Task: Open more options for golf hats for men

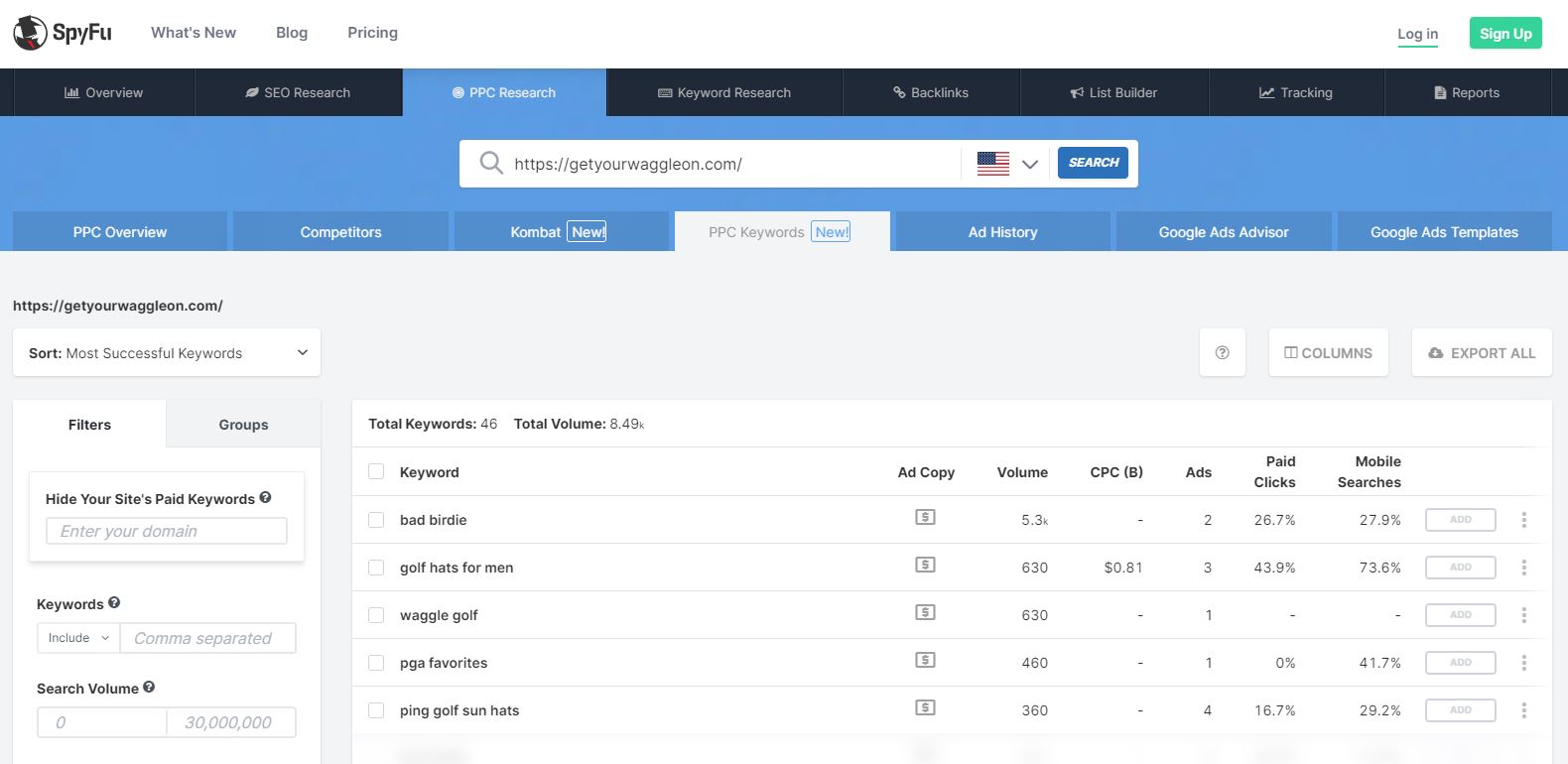Action: tap(1523, 568)
